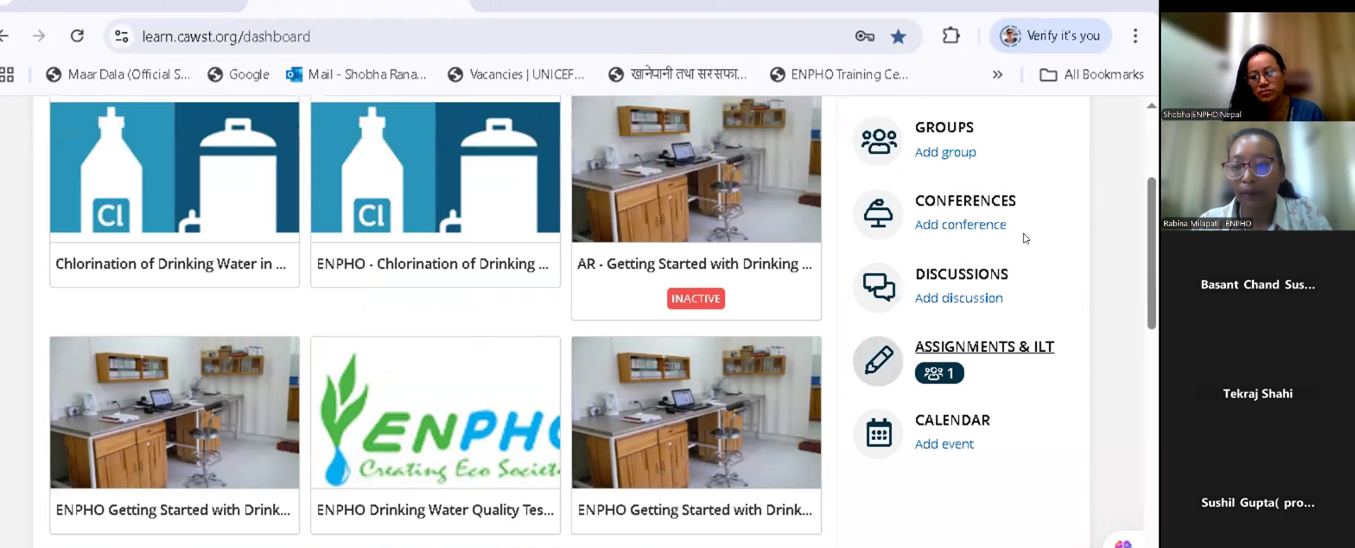Click the Groups people icon
The width and height of the screenshot is (1355, 548).
878,140
